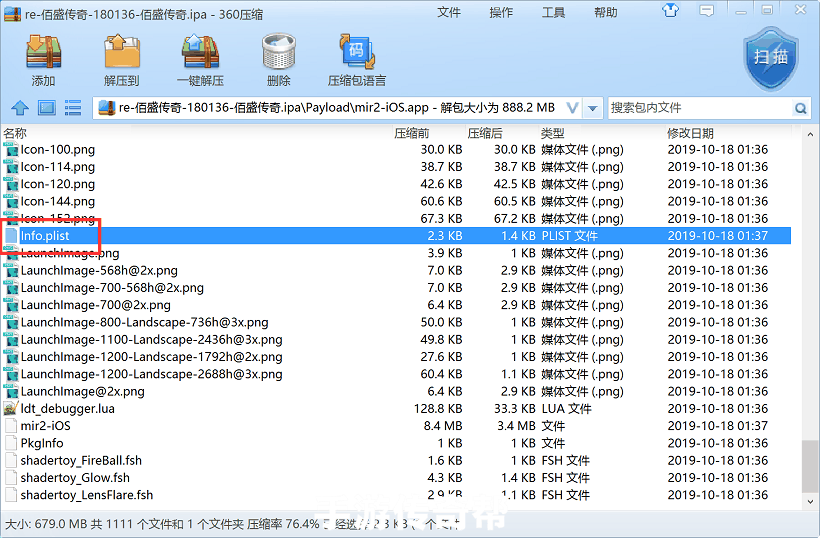Open the 操作 (Operations) menu
The image size is (820, 538).
tap(501, 12)
